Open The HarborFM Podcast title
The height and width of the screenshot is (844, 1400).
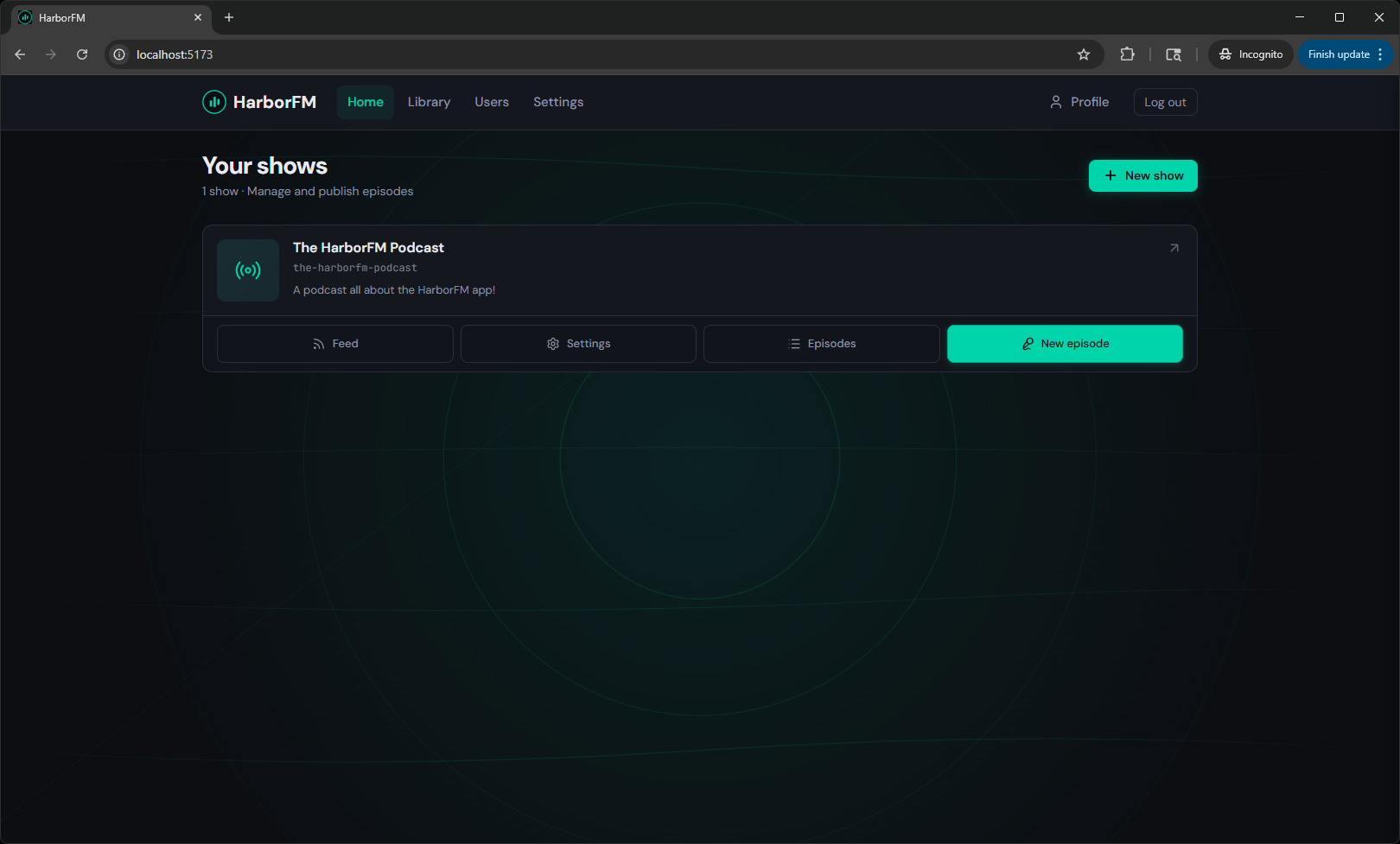pyautogui.click(x=368, y=247)
